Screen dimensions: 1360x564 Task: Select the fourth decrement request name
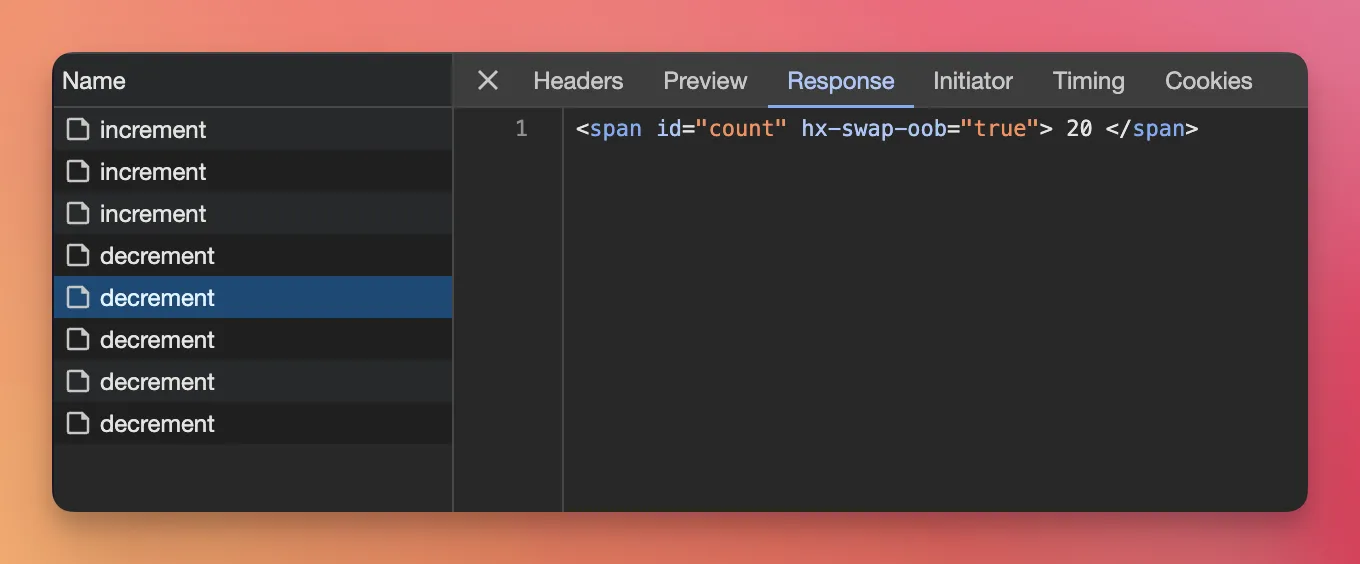pos(157,382)
